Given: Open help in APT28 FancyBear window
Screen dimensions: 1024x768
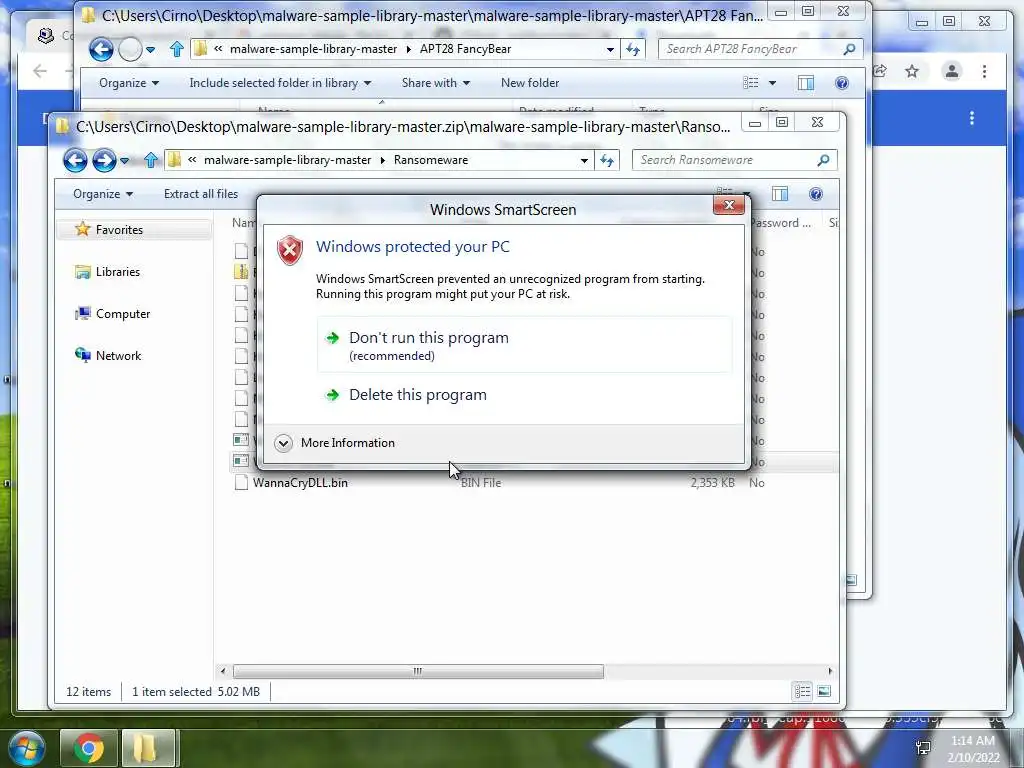Looking at the screenshot, I should pyautogui.click(x=842, y=83).
